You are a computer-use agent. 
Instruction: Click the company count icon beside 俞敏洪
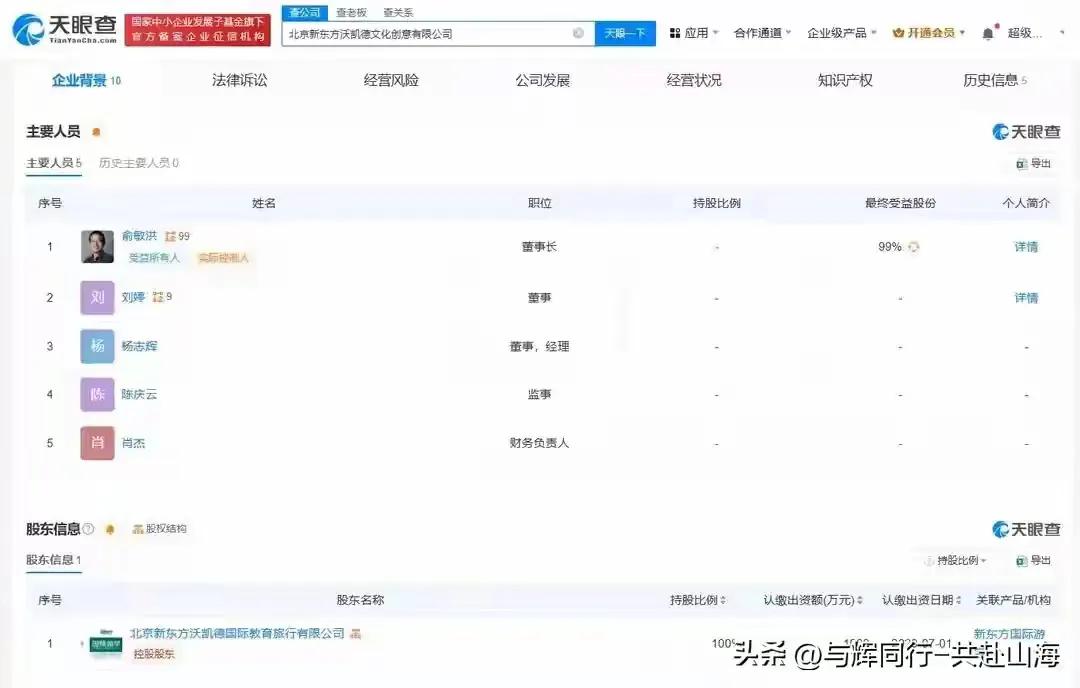[x=170, y=236]
